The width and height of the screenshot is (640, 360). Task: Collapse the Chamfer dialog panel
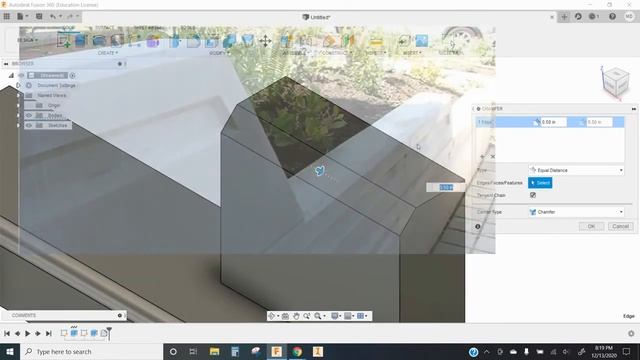click(x=633, y=109)
